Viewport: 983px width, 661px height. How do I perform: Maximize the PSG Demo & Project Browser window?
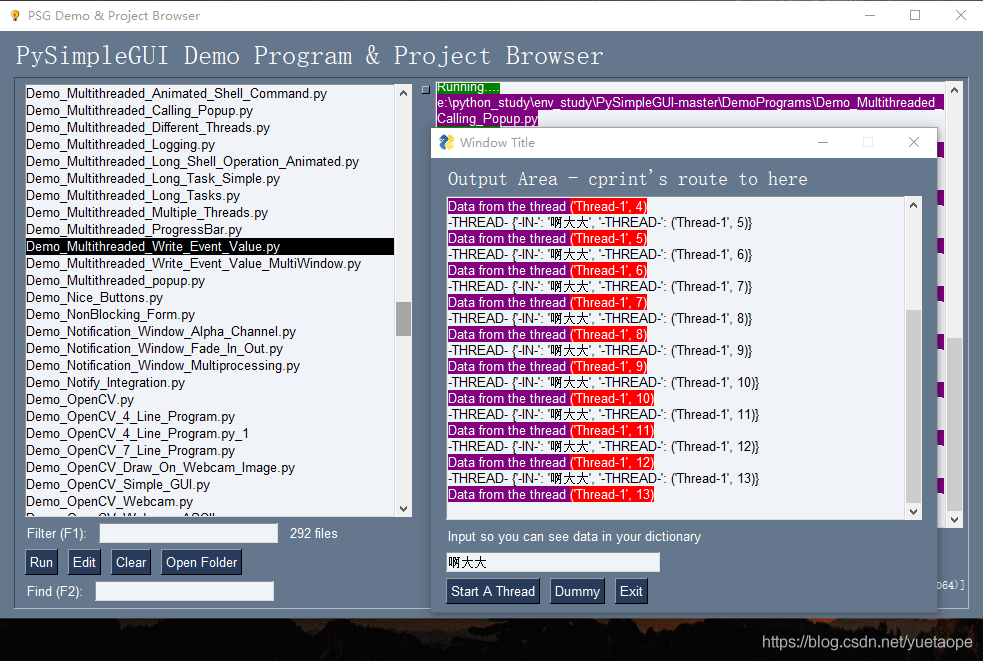click(915, 15)
